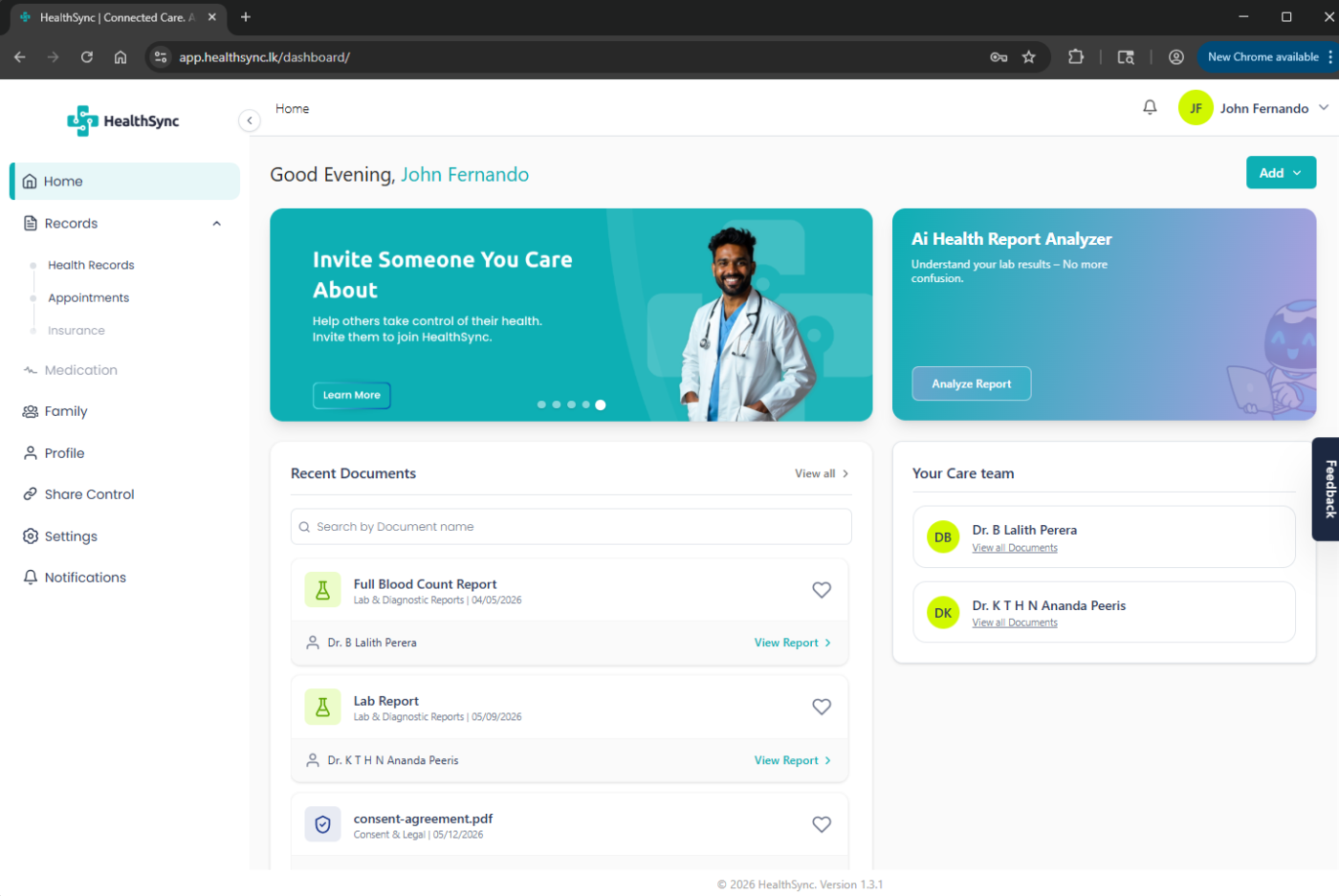Click Dr. K T H N Ananda Peeris under Lab Report

click(x=393, y=760)
